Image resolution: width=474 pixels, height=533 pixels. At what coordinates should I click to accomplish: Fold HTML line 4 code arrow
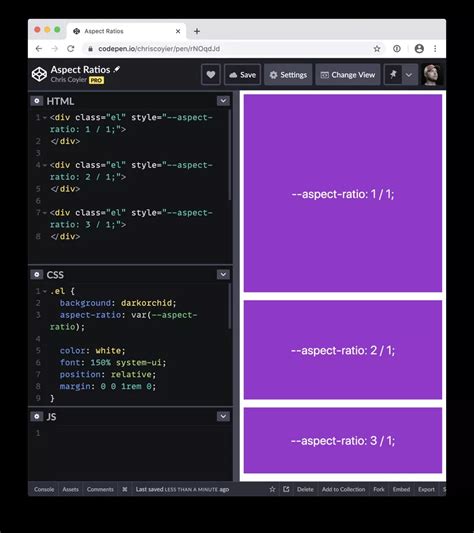click(45, 165)
